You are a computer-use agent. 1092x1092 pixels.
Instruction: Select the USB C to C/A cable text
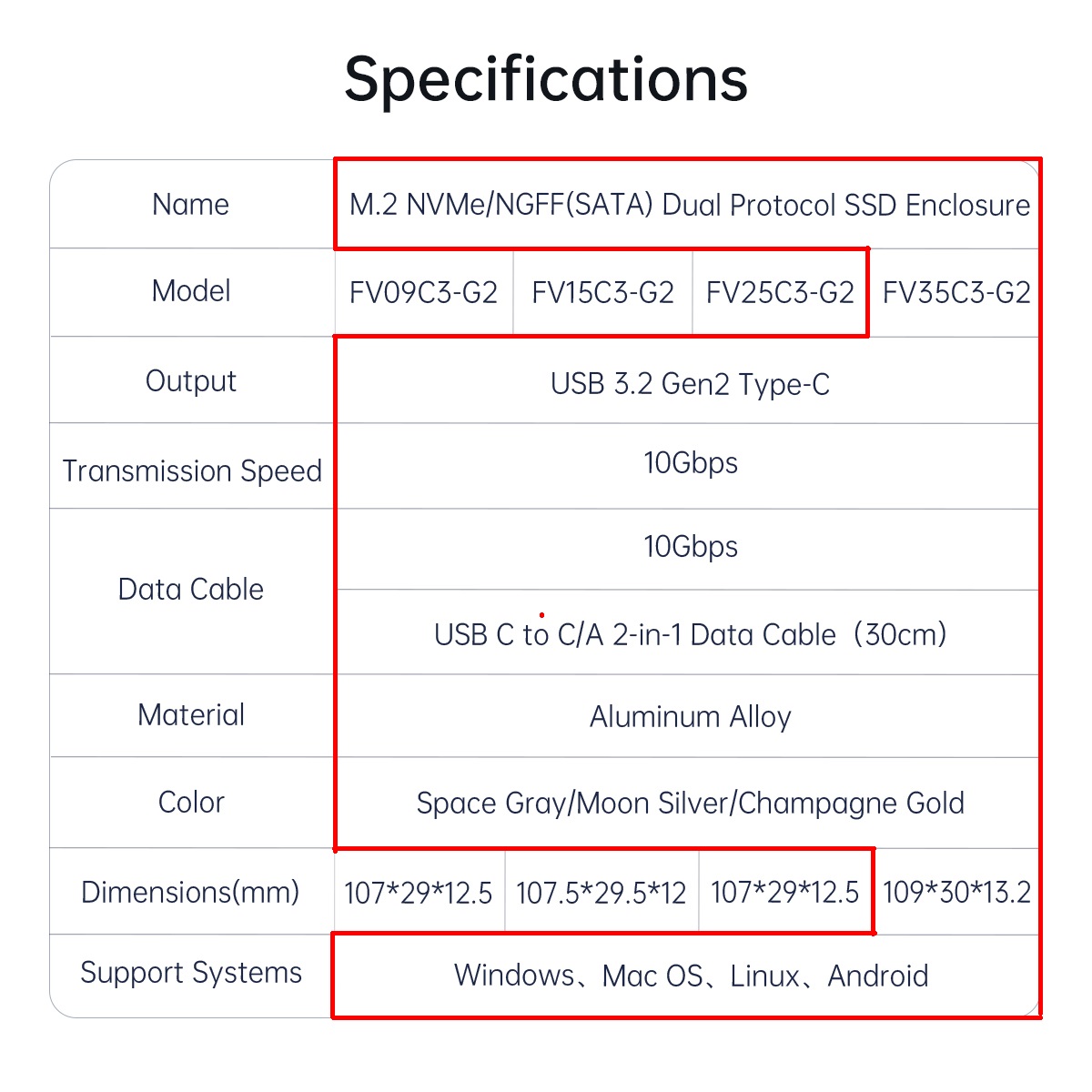690,634
